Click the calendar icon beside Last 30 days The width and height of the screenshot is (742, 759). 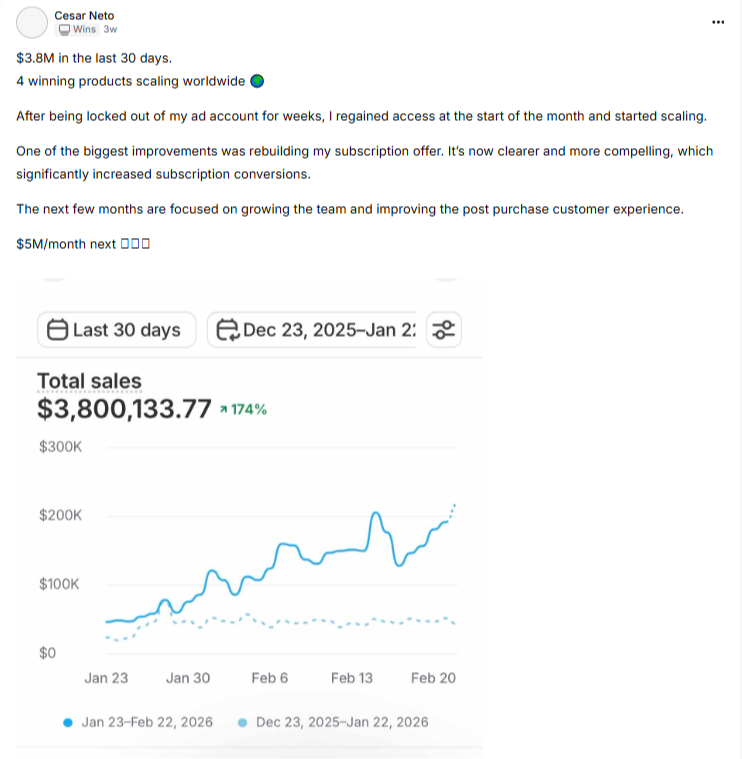pos(57,330)
